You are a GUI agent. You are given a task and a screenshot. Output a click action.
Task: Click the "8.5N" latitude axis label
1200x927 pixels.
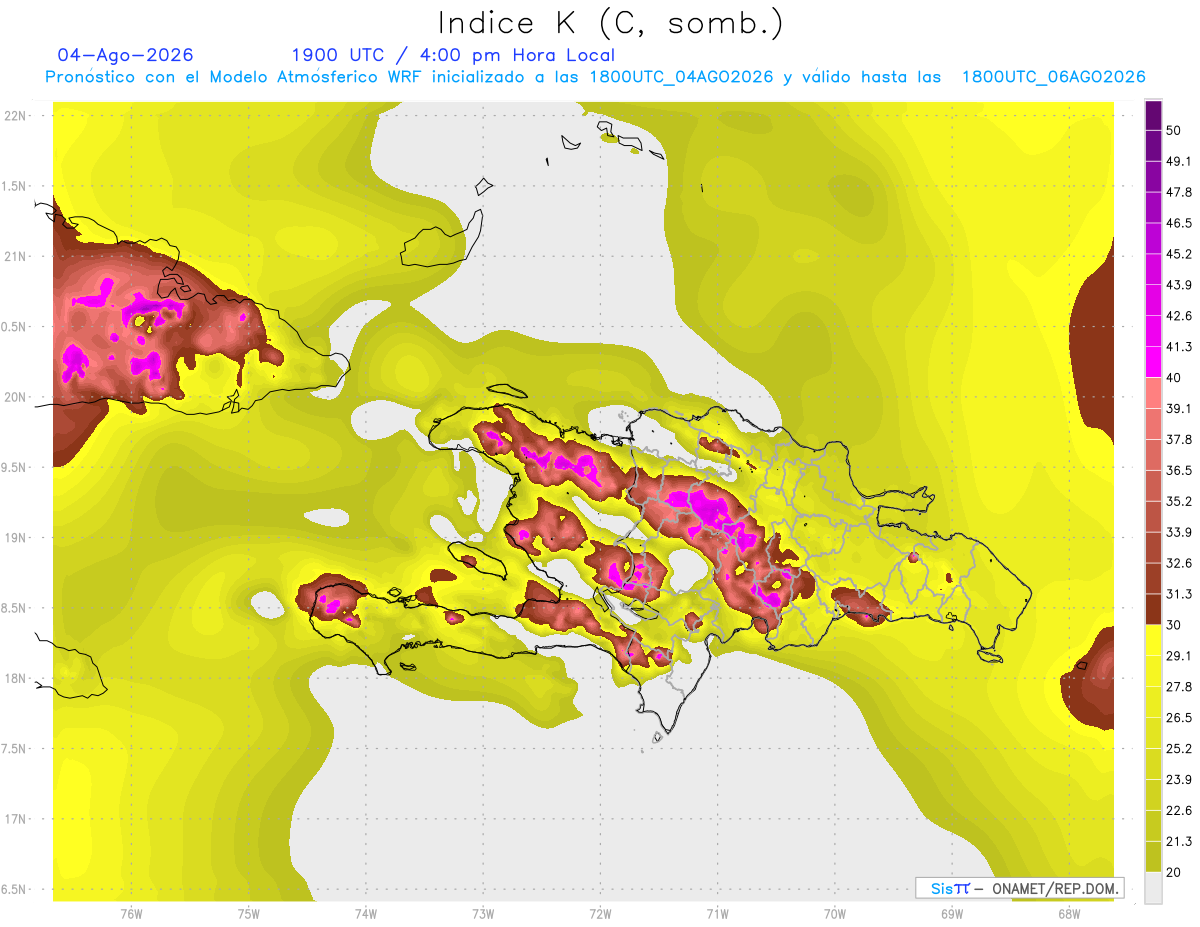(x=14, y=608)
